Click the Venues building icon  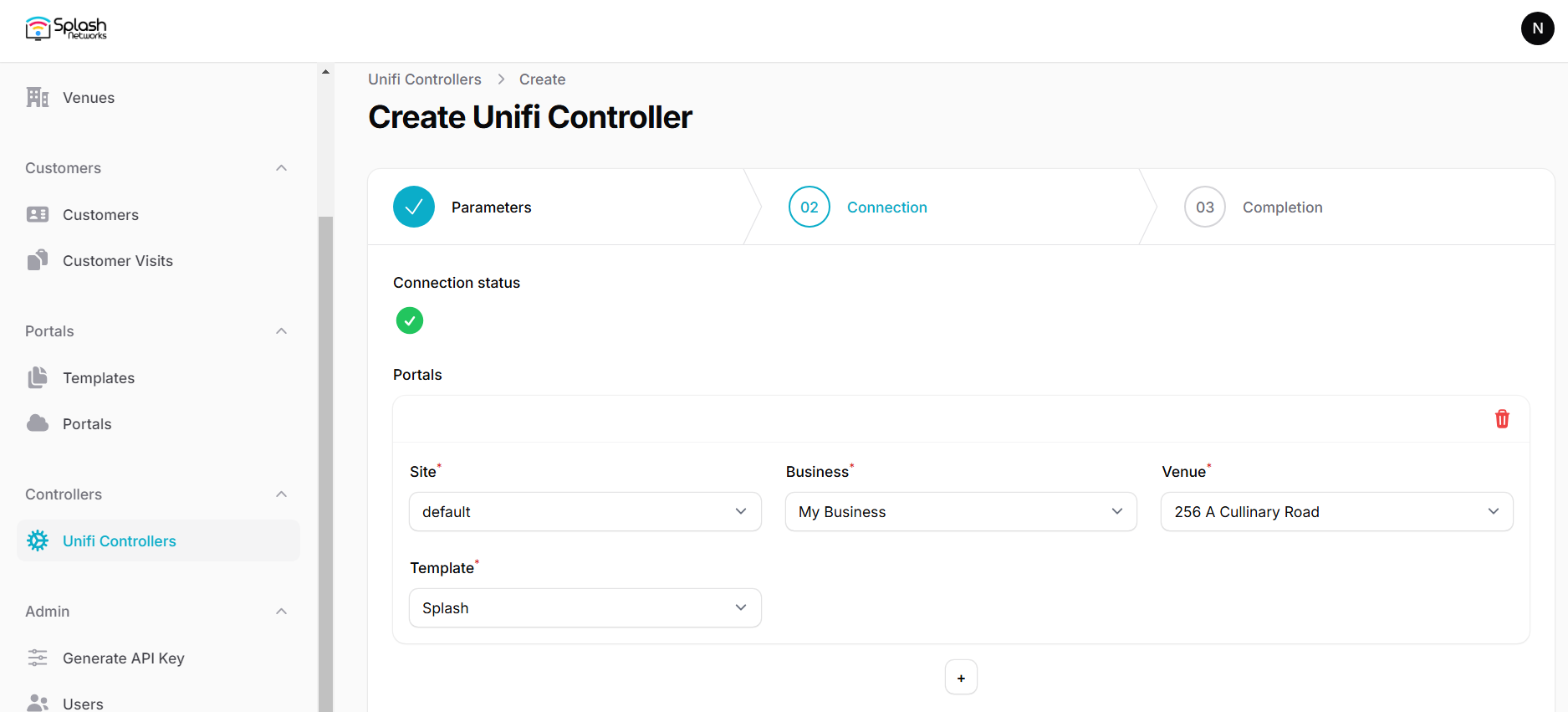(x=38, y=97)
